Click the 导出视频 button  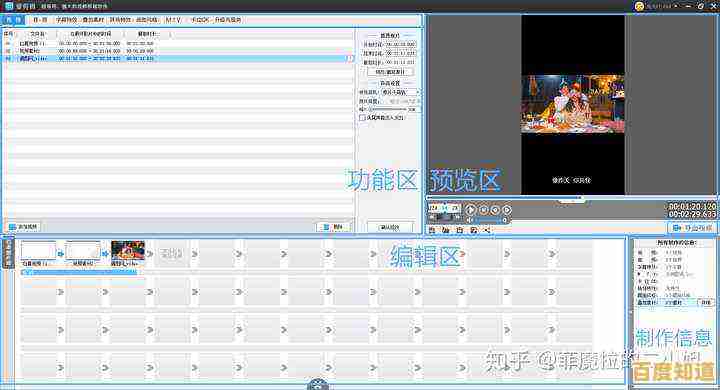click(x=692, y=227)
